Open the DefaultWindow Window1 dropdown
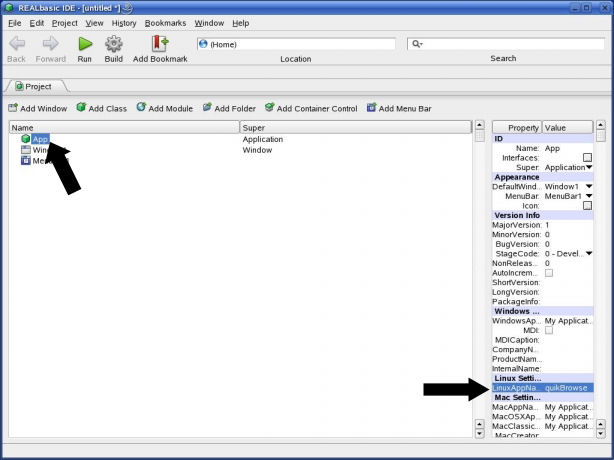Screen dimensions: 614x460 click(x=589, y=187)
